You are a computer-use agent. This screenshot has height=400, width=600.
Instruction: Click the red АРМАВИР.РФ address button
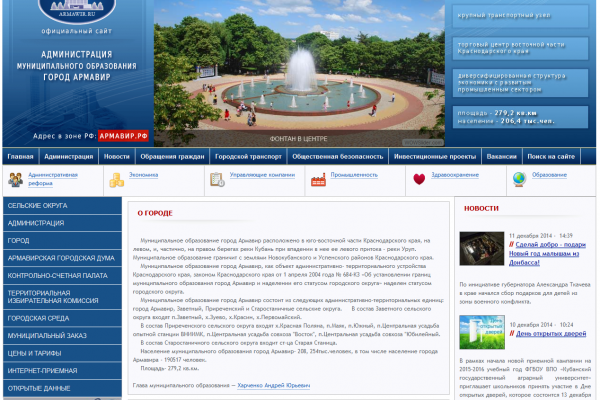pos(123,136)
